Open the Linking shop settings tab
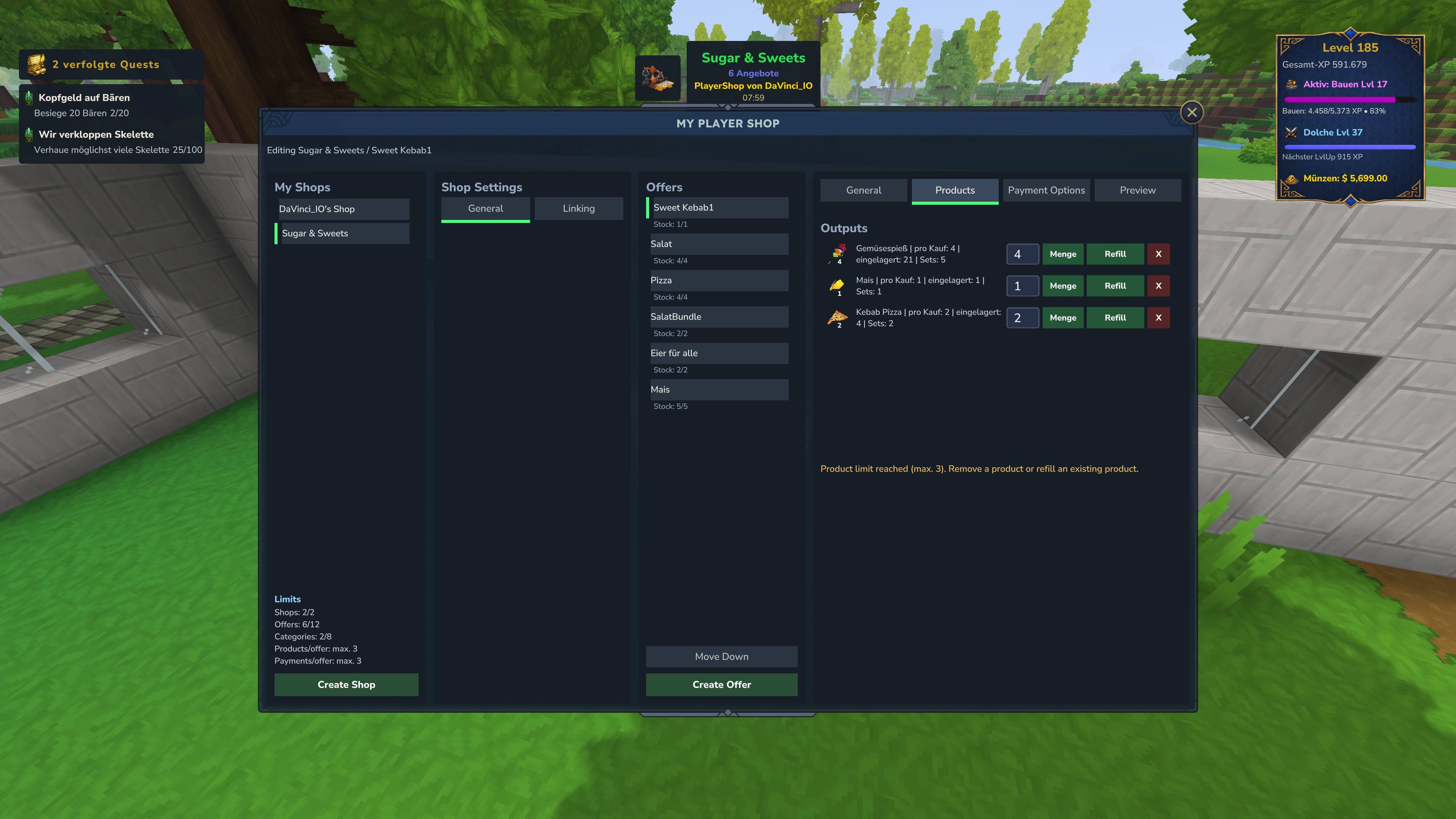Image resolution: width=1456 pixels, height=819 pixels. (x=578, y=209)
